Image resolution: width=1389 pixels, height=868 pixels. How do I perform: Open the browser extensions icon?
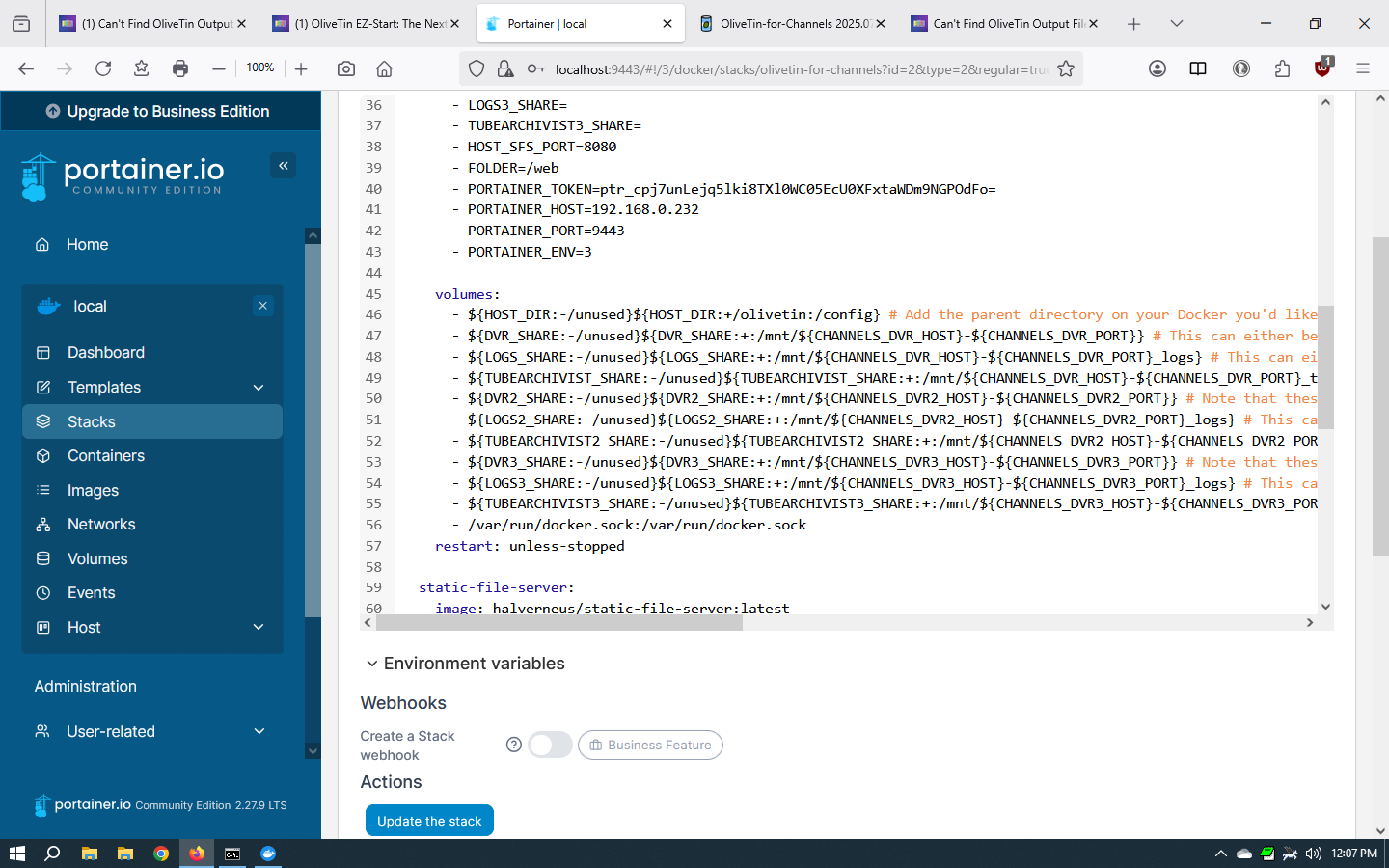tap(1281, 68)
